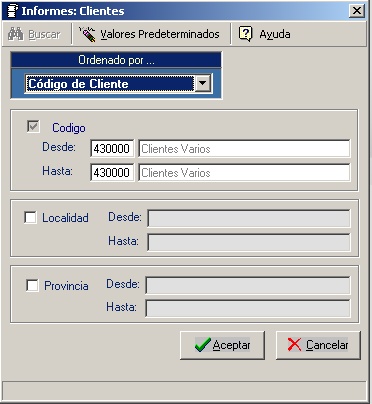Enable the Localidad filter checkbox
This screenshot has width=372, height=404.
[x=30, y=218]
